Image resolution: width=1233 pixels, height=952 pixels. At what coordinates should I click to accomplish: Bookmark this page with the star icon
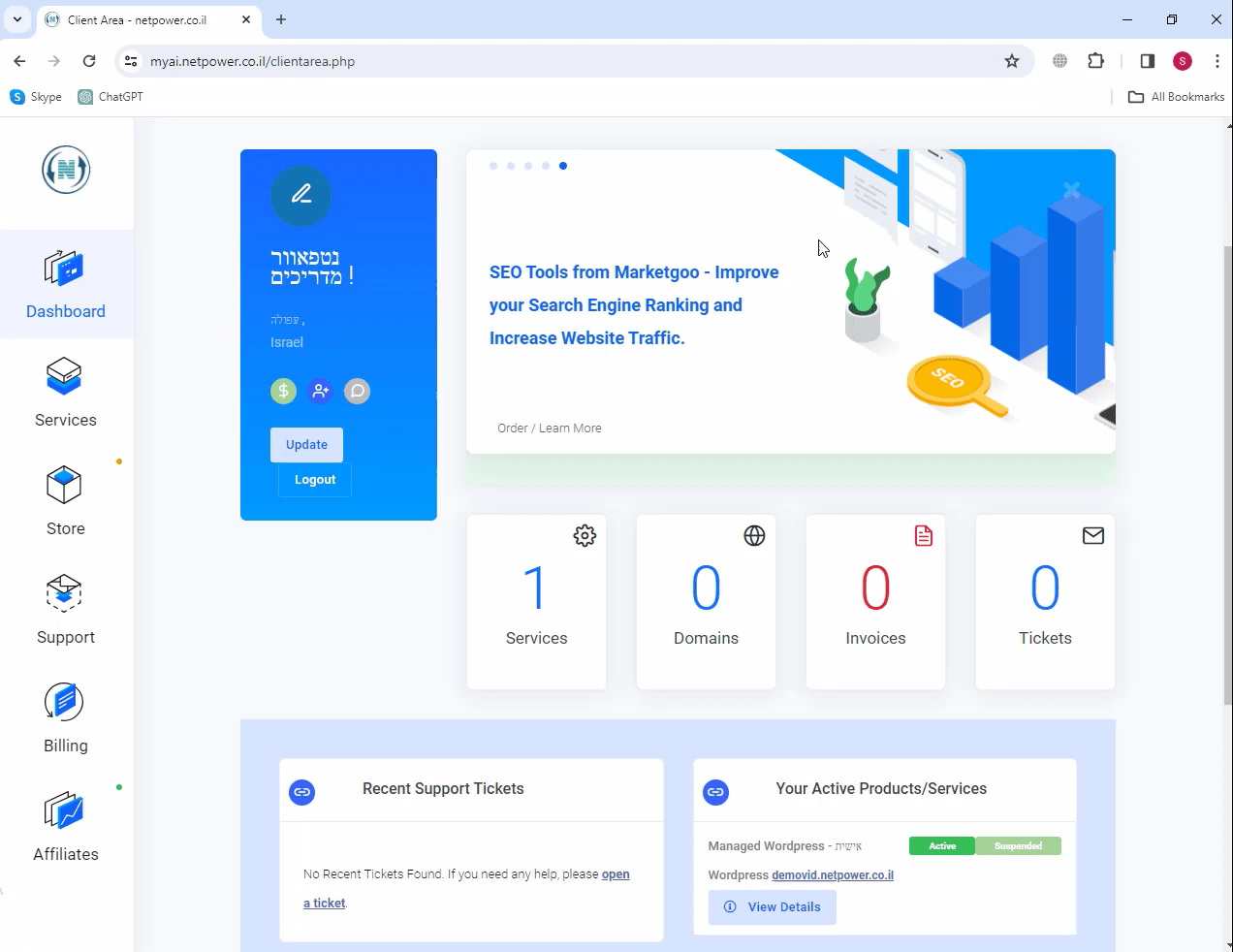pyautogui.click(x=1012, y=61)
